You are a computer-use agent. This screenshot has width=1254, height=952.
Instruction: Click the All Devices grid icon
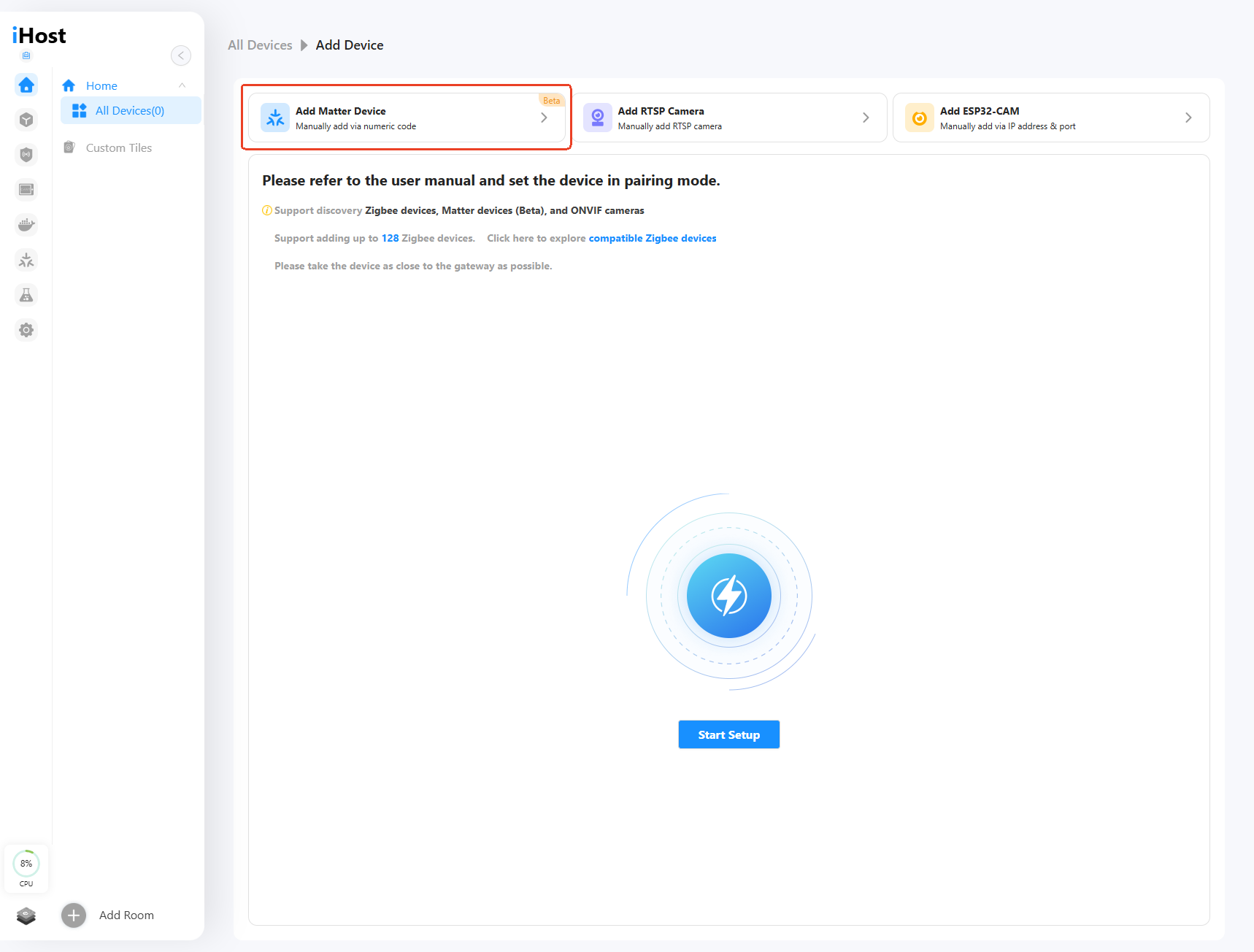coord(80,110)
